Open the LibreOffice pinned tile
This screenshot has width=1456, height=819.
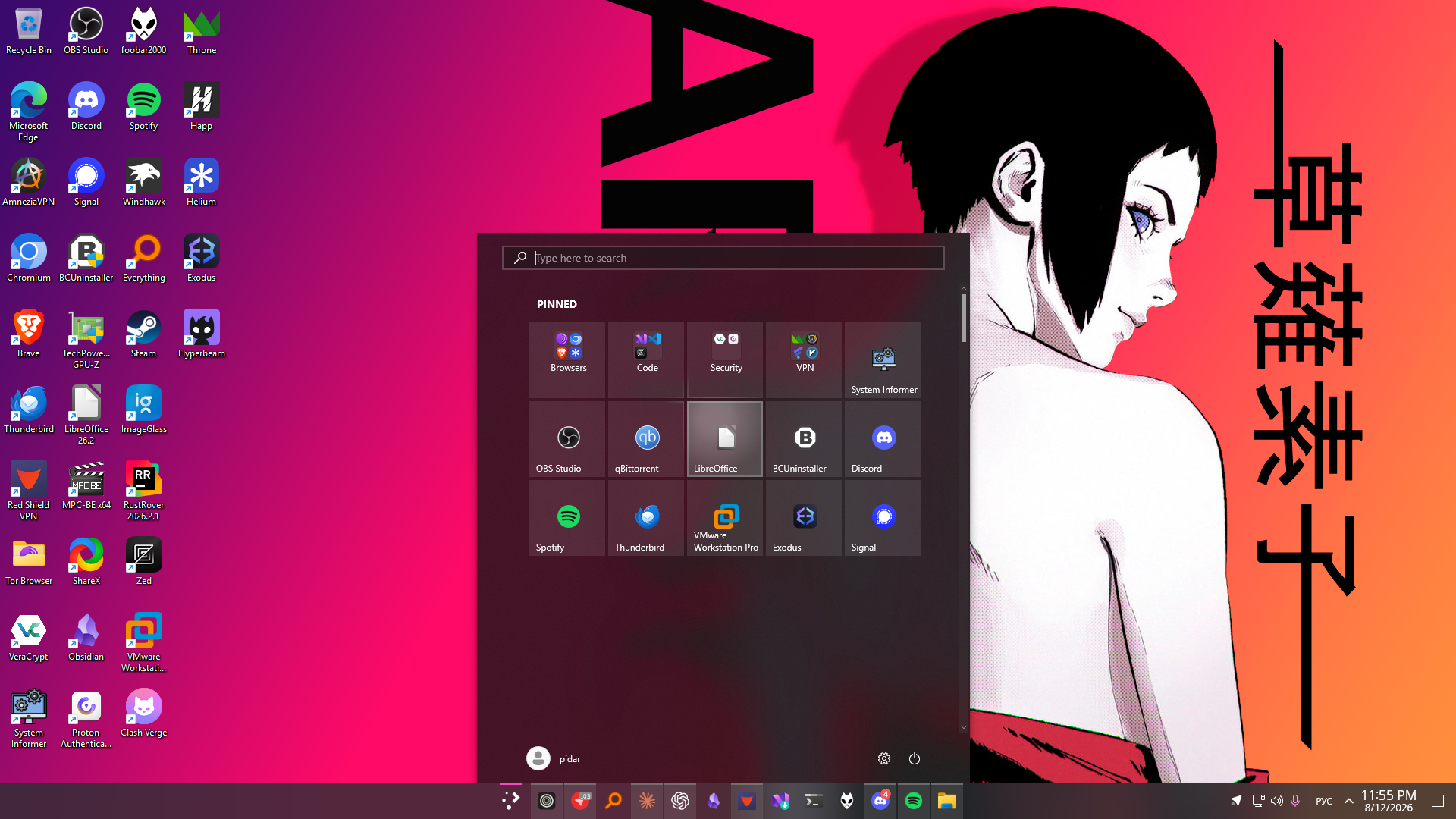(725, 439)
